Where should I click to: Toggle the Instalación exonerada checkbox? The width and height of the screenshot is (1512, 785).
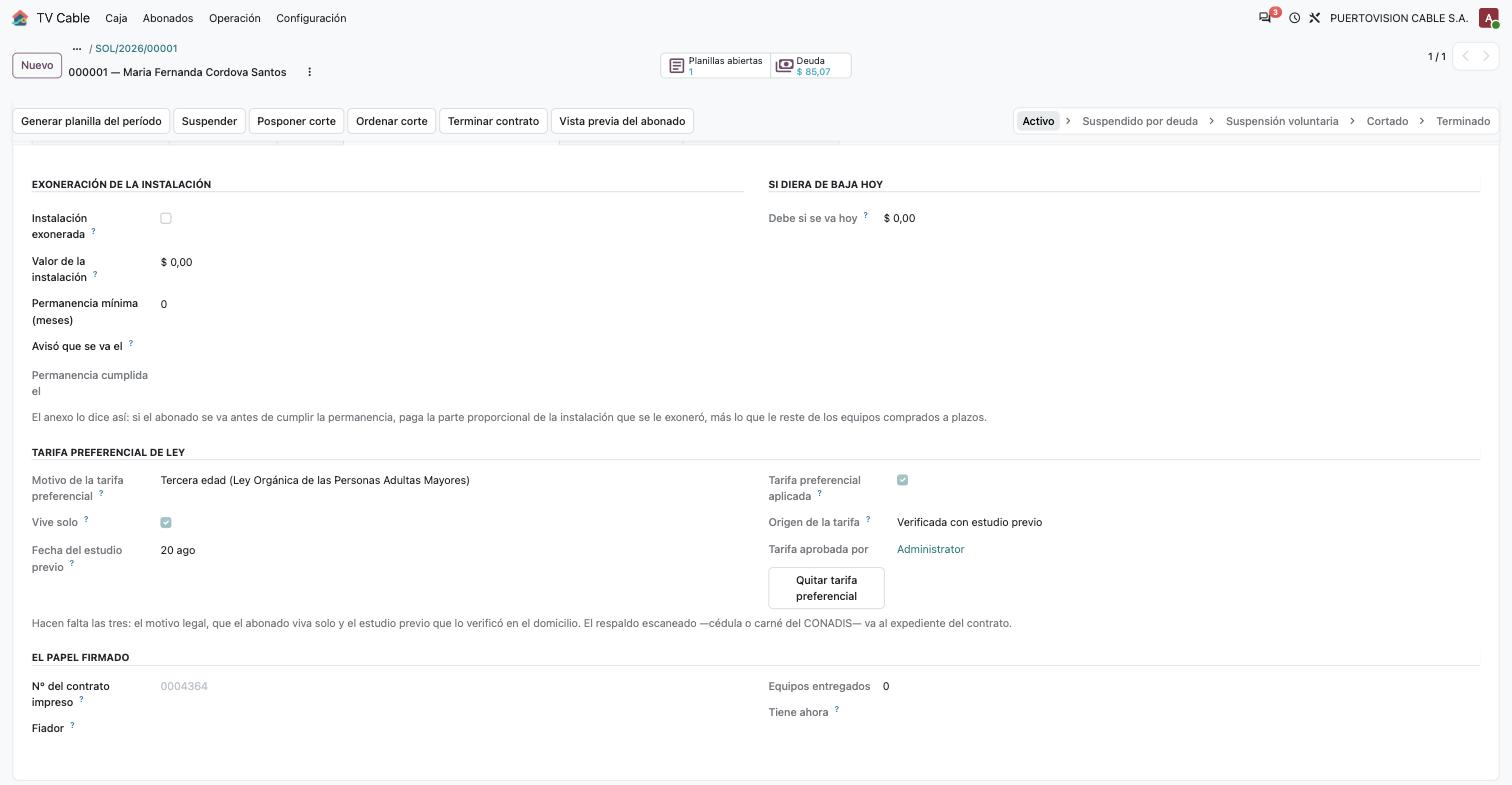(x=166, y=218)
